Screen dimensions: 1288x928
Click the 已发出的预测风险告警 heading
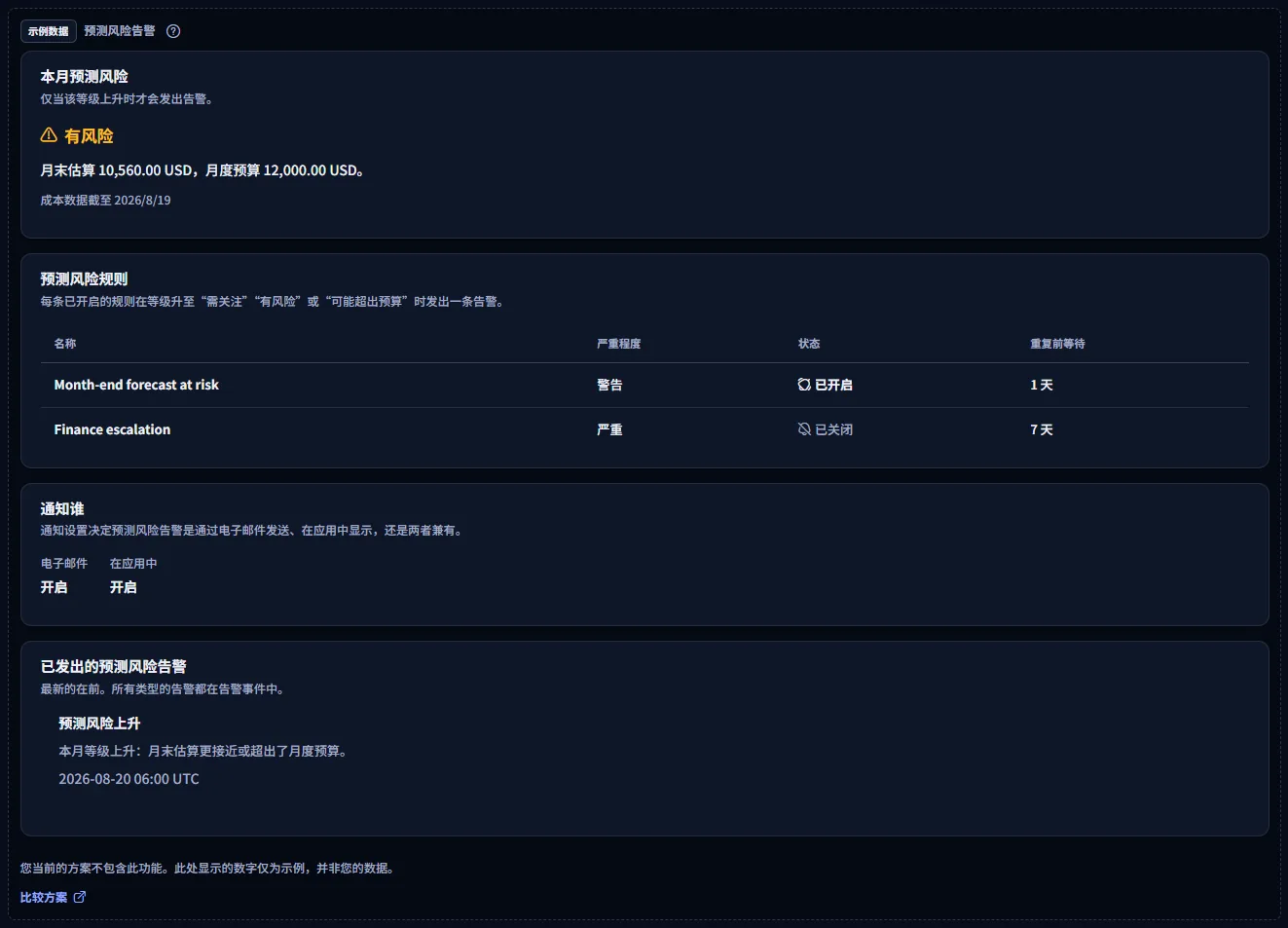coord(114,666)
